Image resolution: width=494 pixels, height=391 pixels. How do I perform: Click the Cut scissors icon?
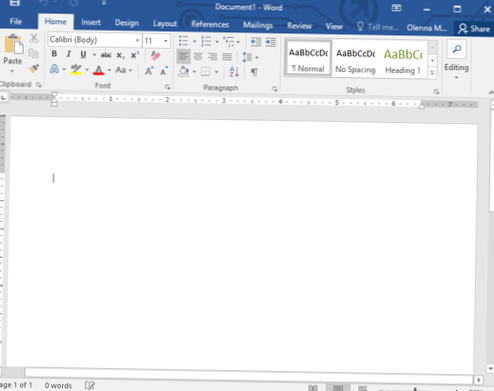(x=33, y=39)
